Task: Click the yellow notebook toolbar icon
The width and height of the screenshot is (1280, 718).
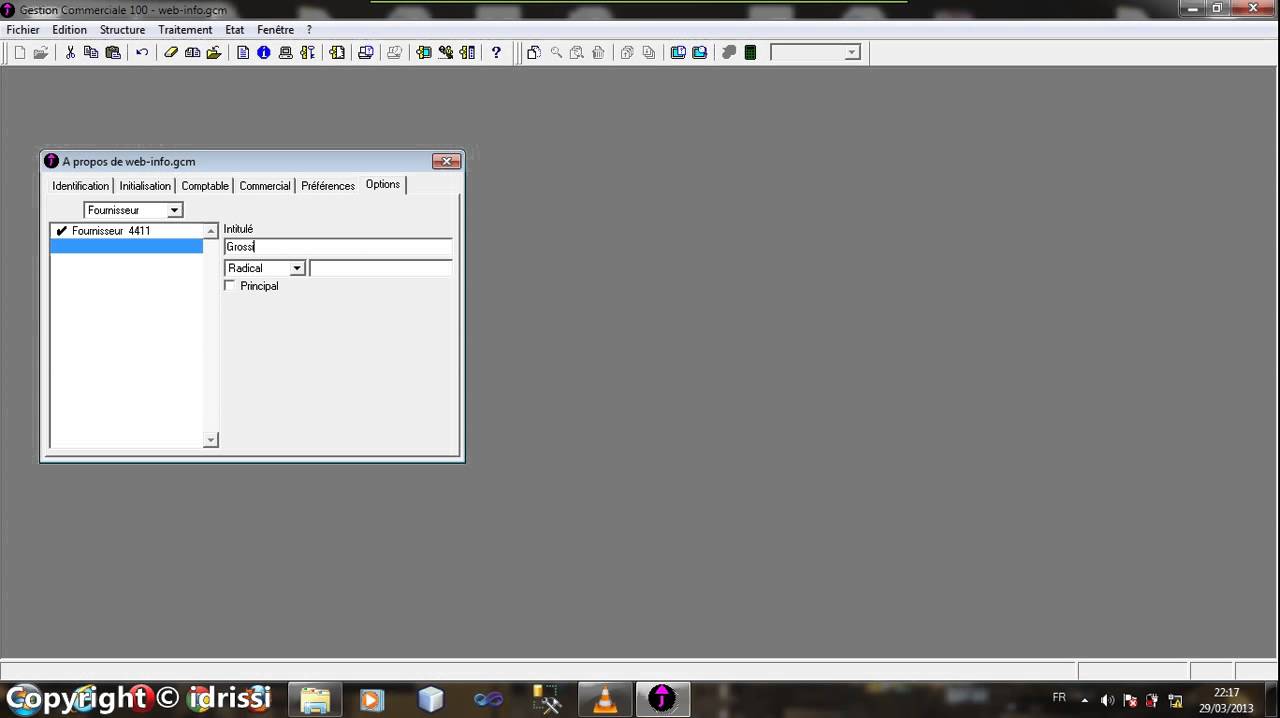Action: point(337,53)
